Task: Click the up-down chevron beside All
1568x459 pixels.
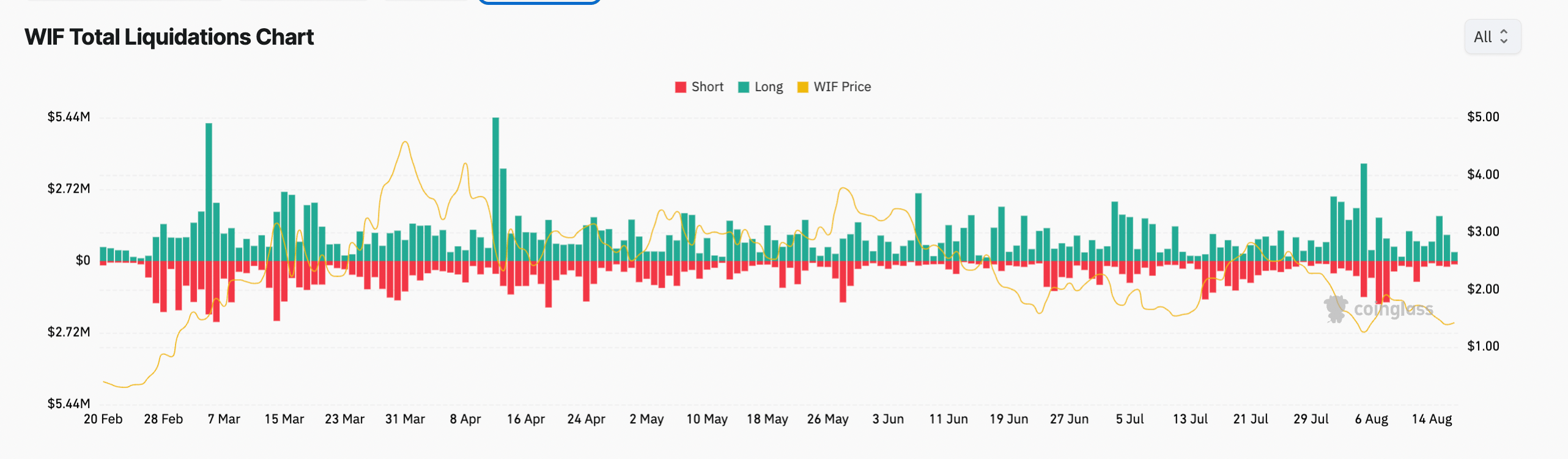Action: pyautogui.click(x=1504, y=37)
